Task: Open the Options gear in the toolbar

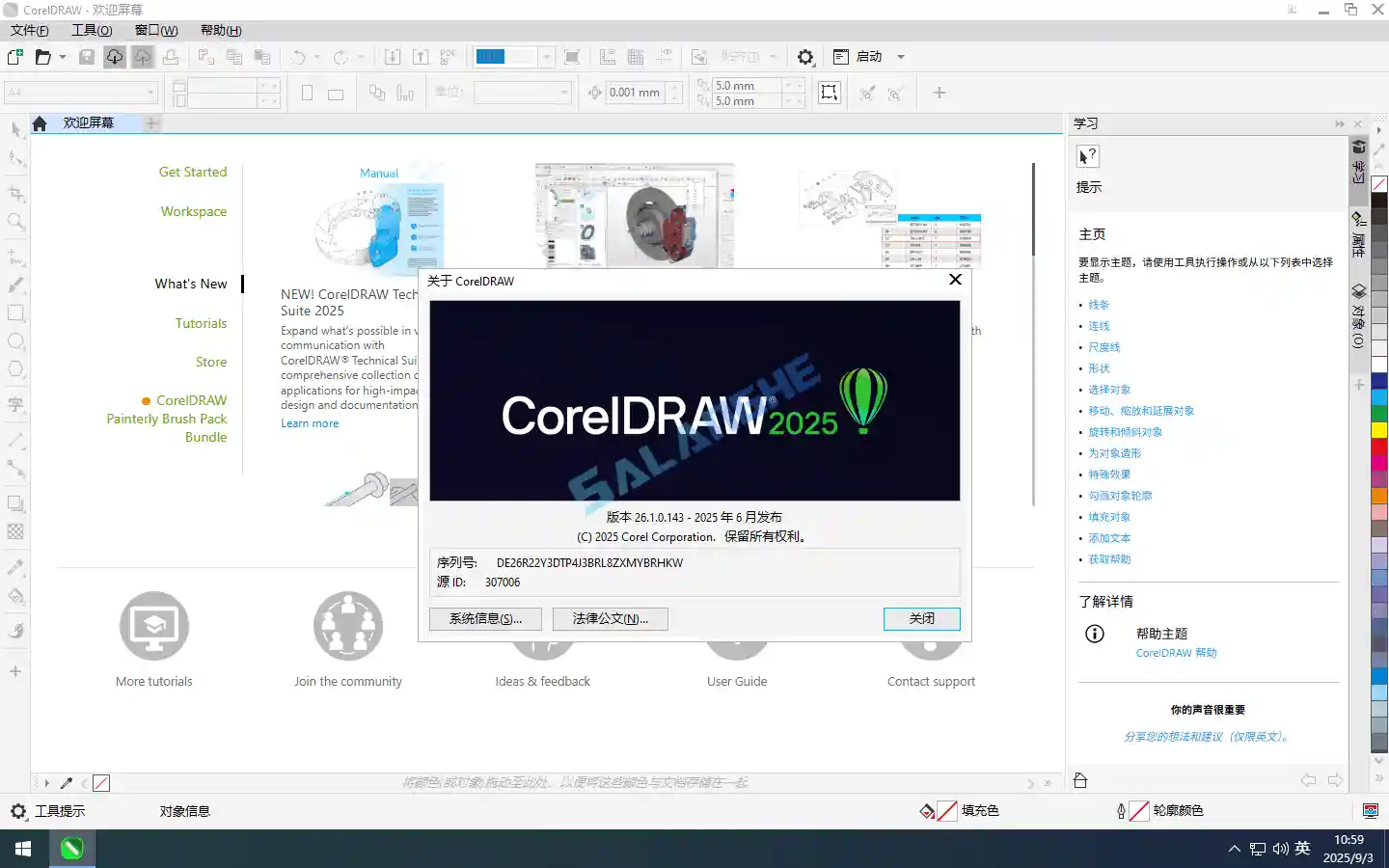Action: click(805, 56)
